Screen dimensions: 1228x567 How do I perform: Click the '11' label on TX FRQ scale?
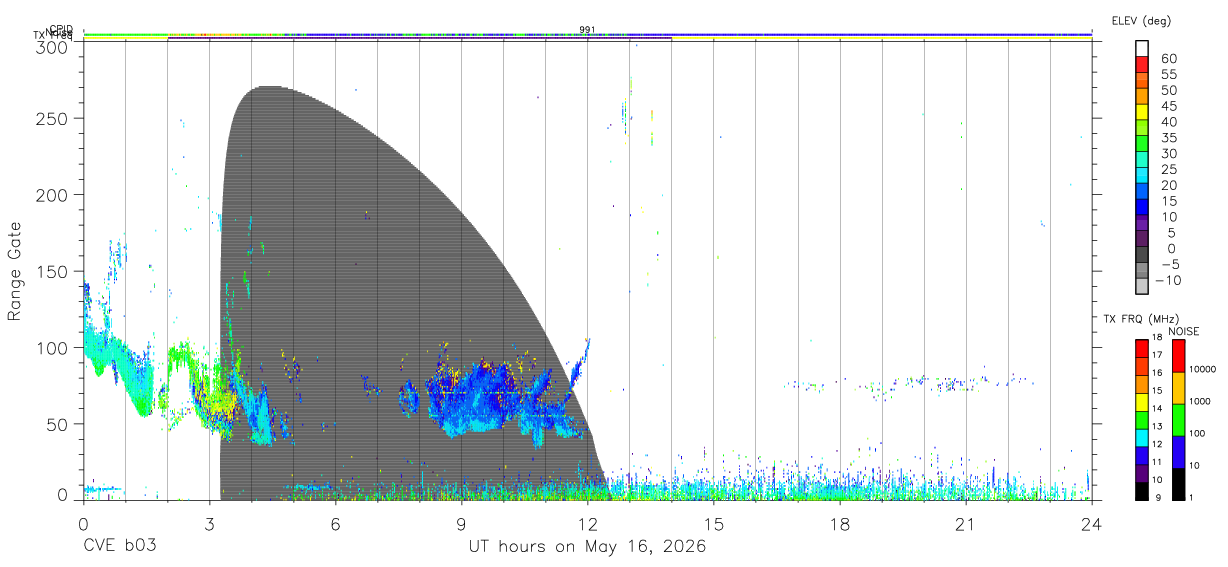(1157, 462)
